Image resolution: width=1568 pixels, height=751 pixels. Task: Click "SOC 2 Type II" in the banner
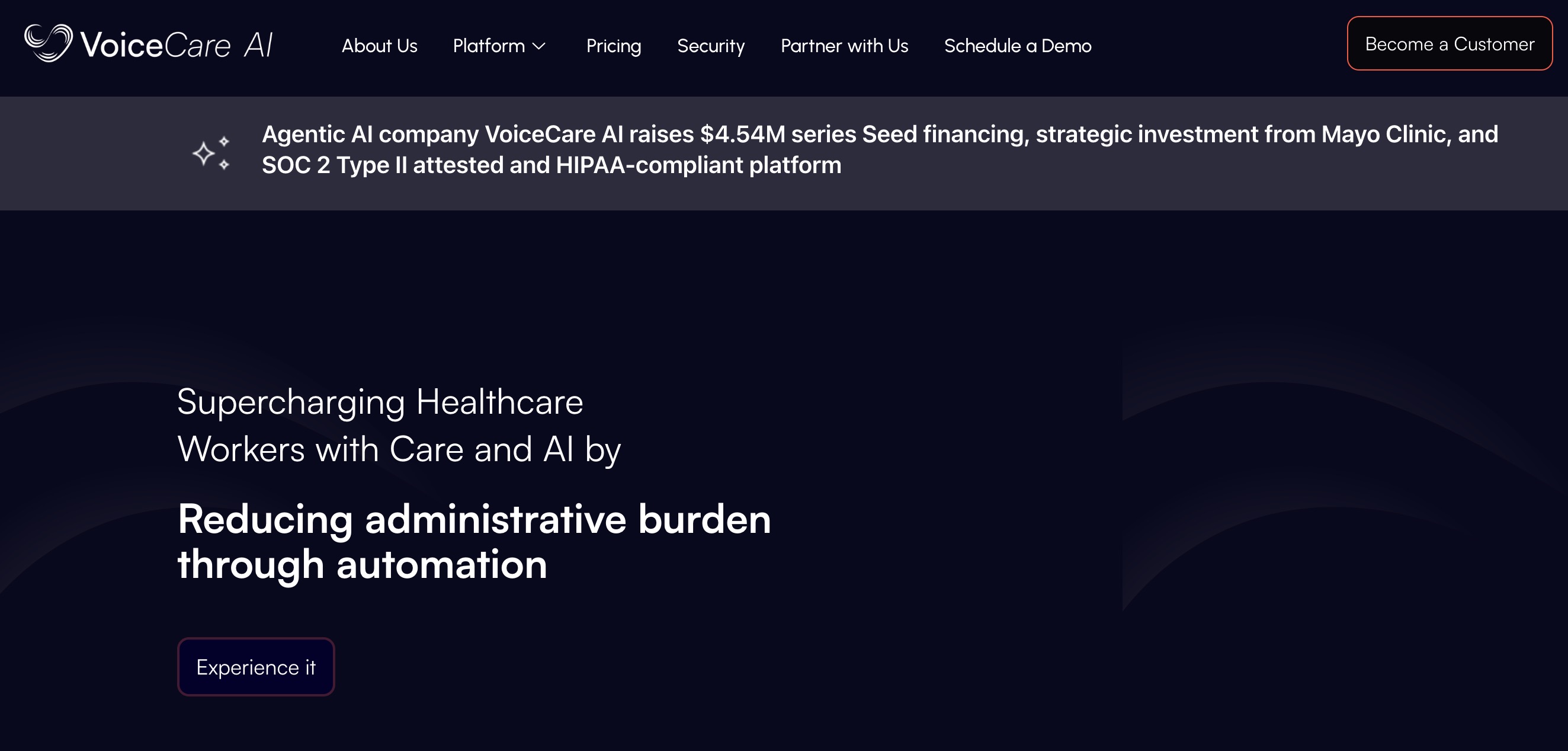click(334, 166)
